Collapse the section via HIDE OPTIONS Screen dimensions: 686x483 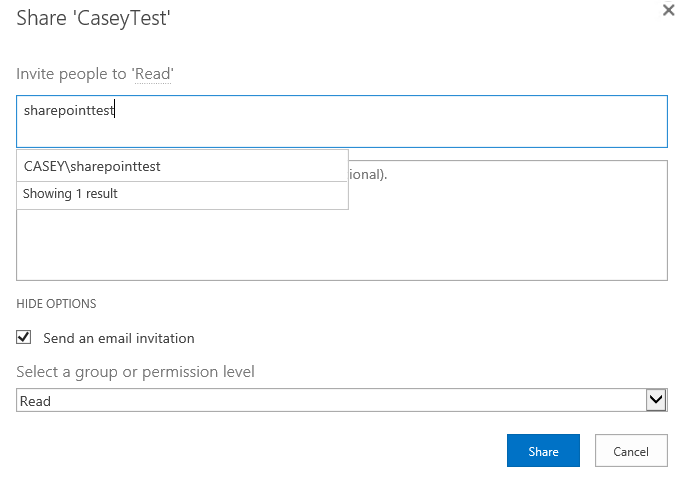click(56, 304)
